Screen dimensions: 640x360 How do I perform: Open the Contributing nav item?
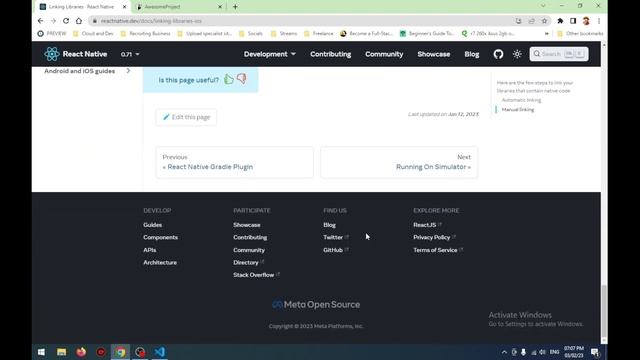coord(330,54)
